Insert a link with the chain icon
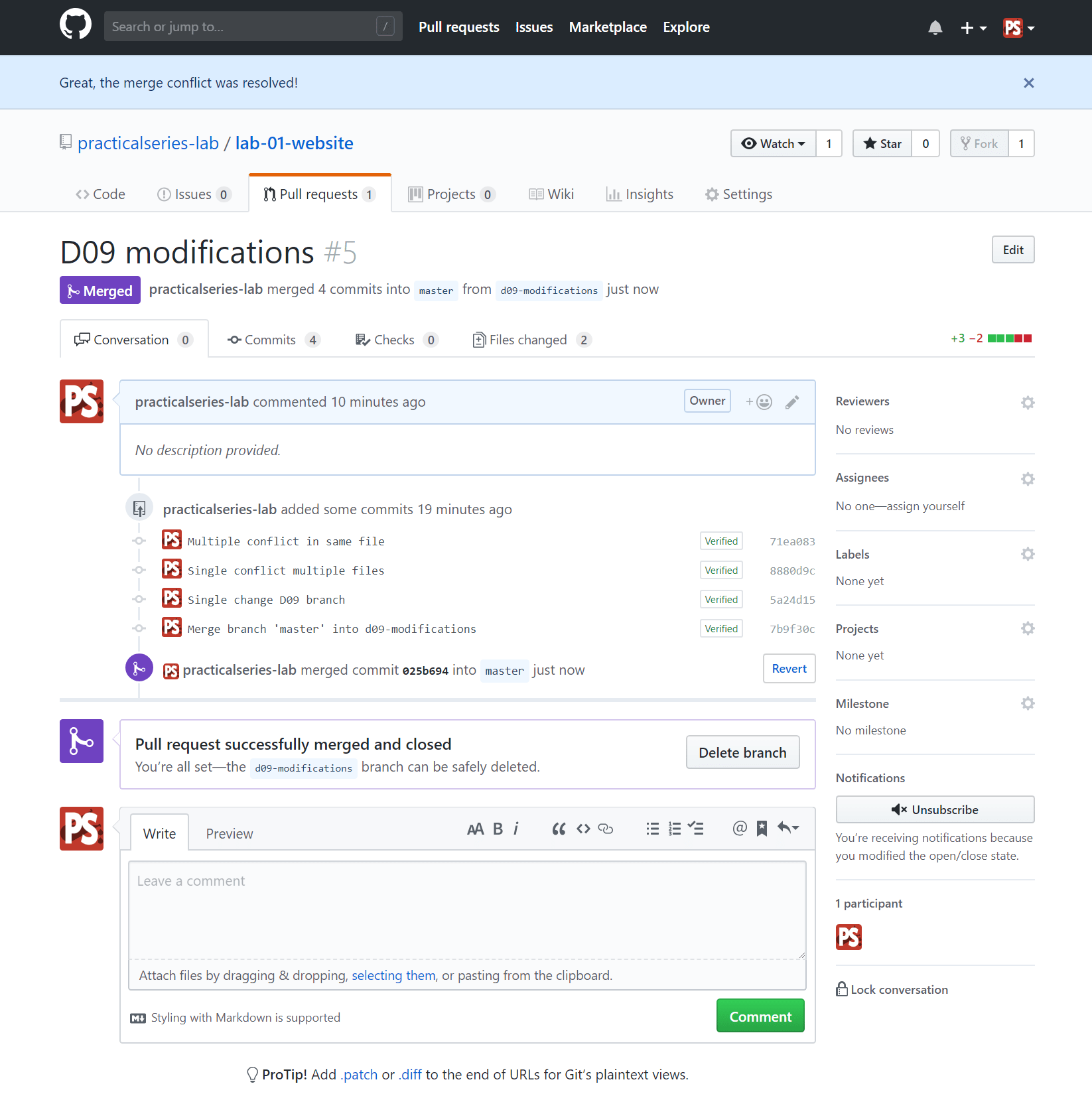 [x=606, y=829]
